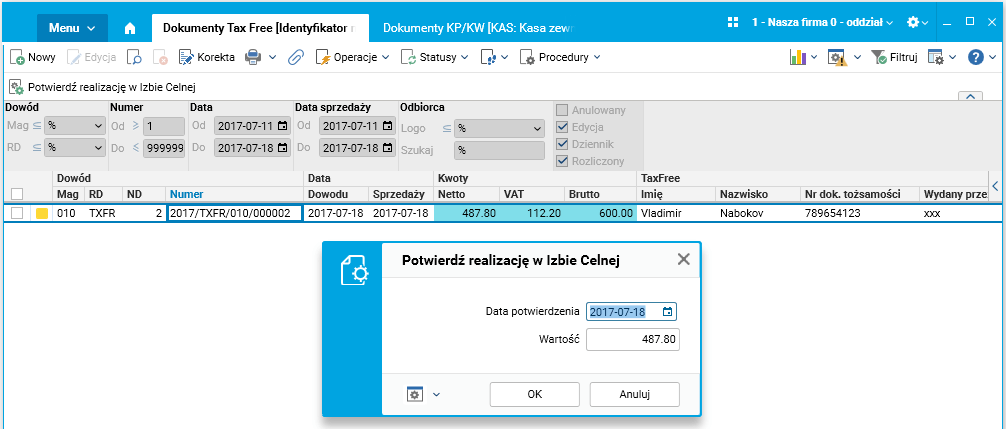Expand the Menu dropdown

click(x=72, y=28)
